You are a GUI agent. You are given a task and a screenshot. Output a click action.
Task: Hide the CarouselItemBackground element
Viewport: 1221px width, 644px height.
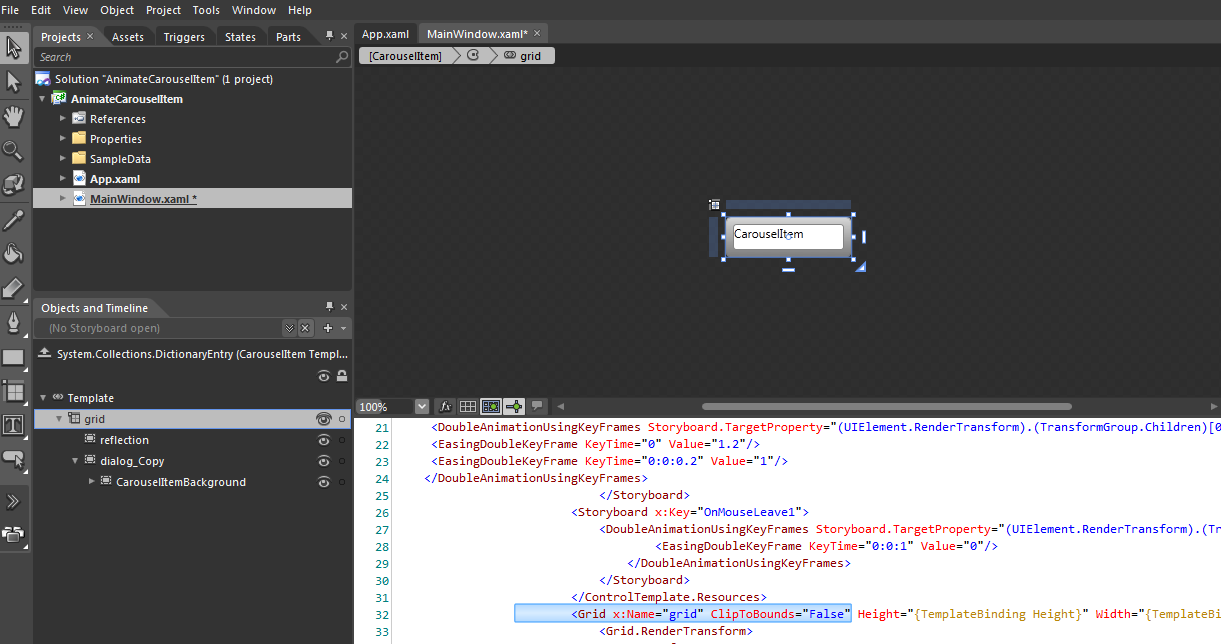coord(323,482)
